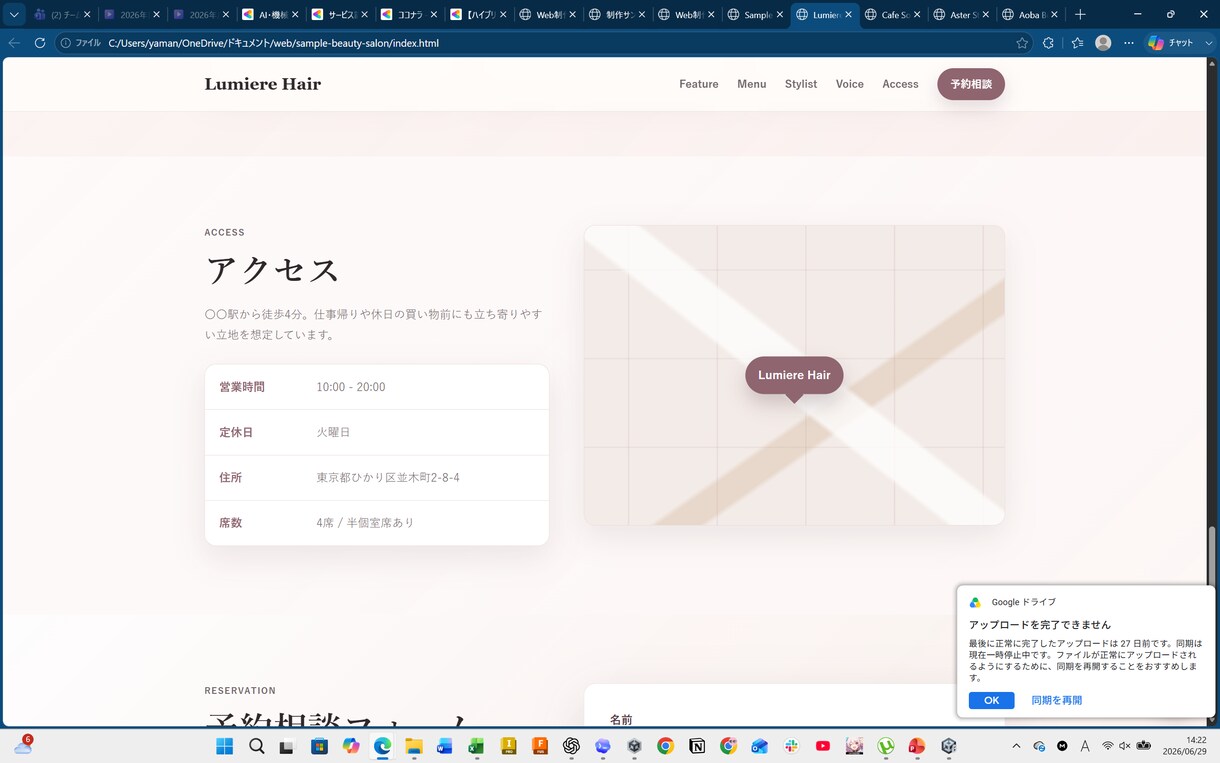Open the Copilot チャット button
Screen dimensions: 1220x763
[x=1174, y=43]
